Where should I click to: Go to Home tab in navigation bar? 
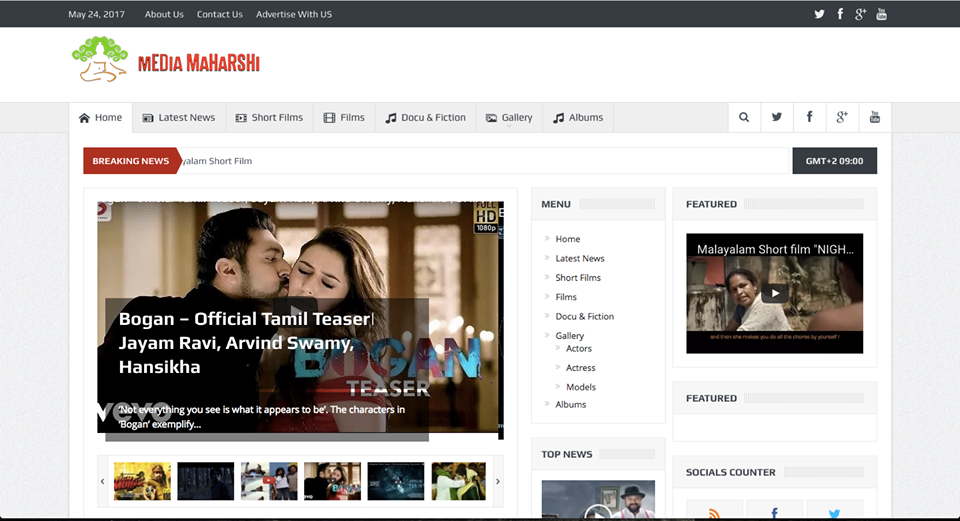coord(100,118)
